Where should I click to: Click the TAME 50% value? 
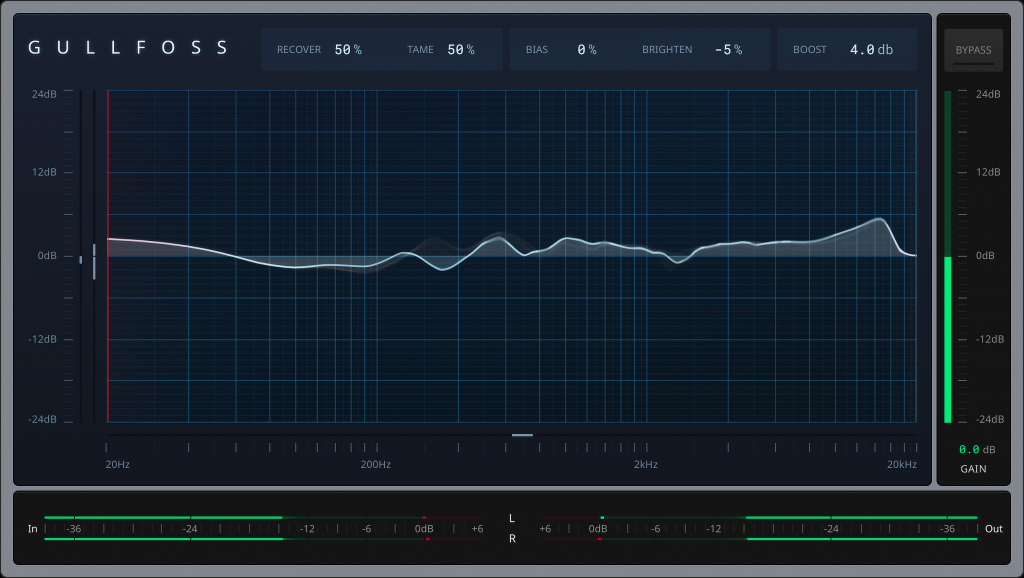click(x=461, y=49)
